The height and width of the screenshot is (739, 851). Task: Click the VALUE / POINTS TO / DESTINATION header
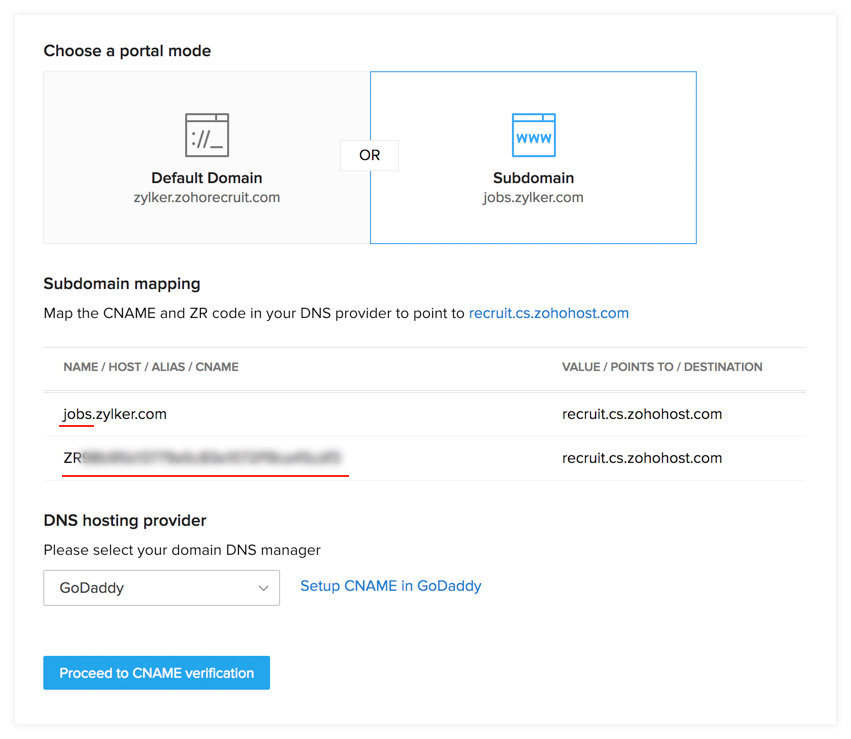[x=662, y=367]
